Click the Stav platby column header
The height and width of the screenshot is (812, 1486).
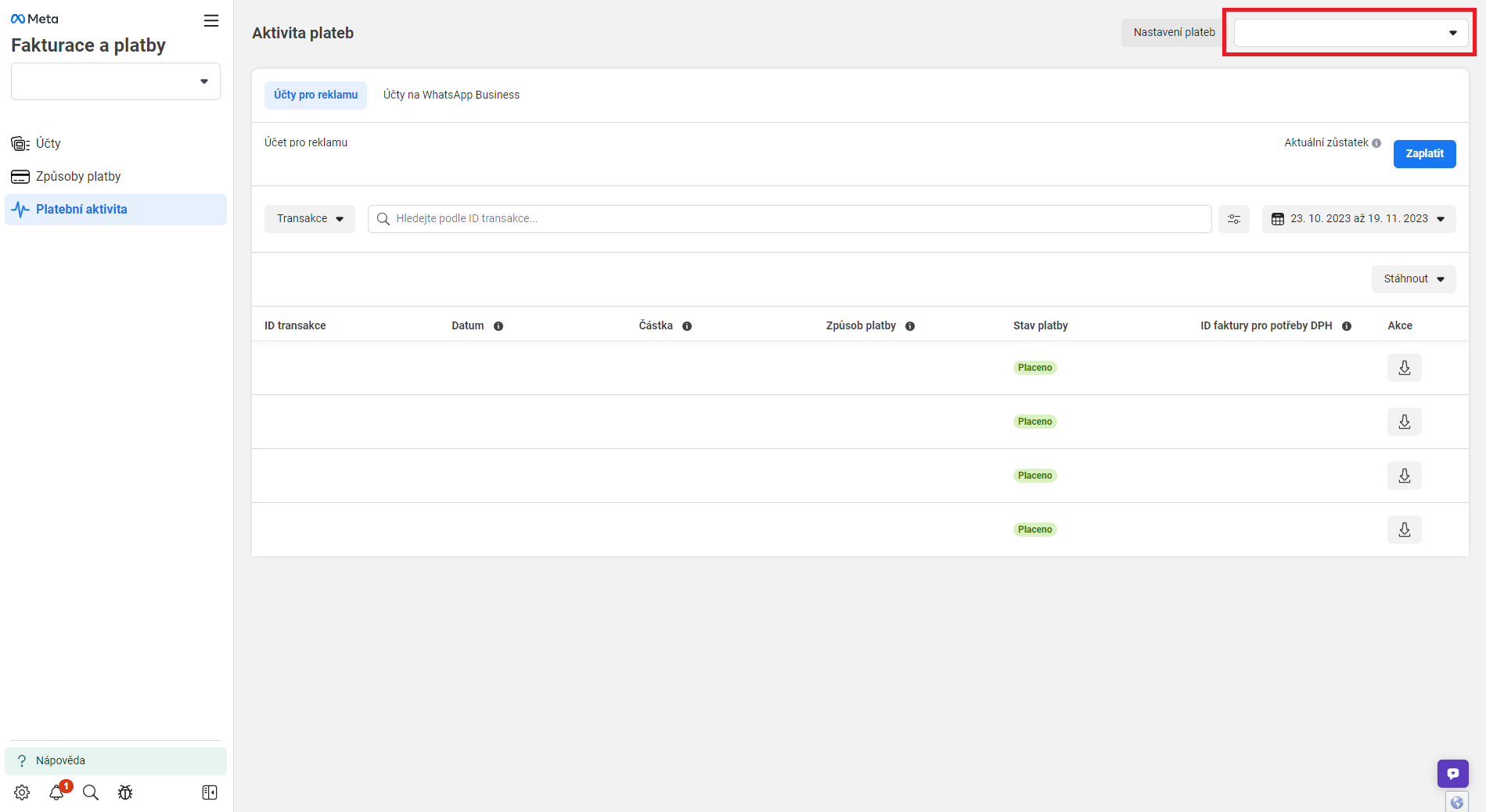pos(1040,325)
